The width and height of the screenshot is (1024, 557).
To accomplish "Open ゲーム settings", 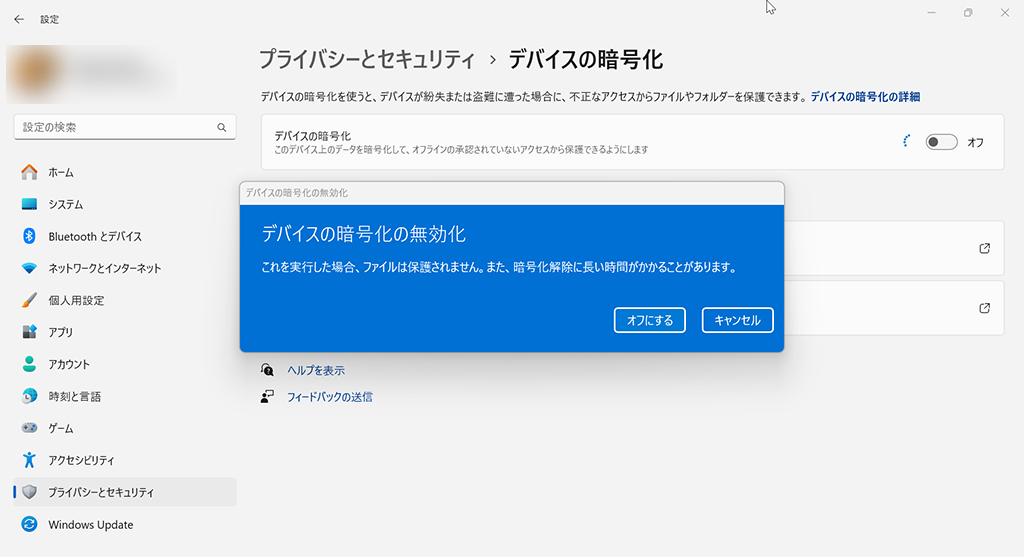I will tap(125, 428).
